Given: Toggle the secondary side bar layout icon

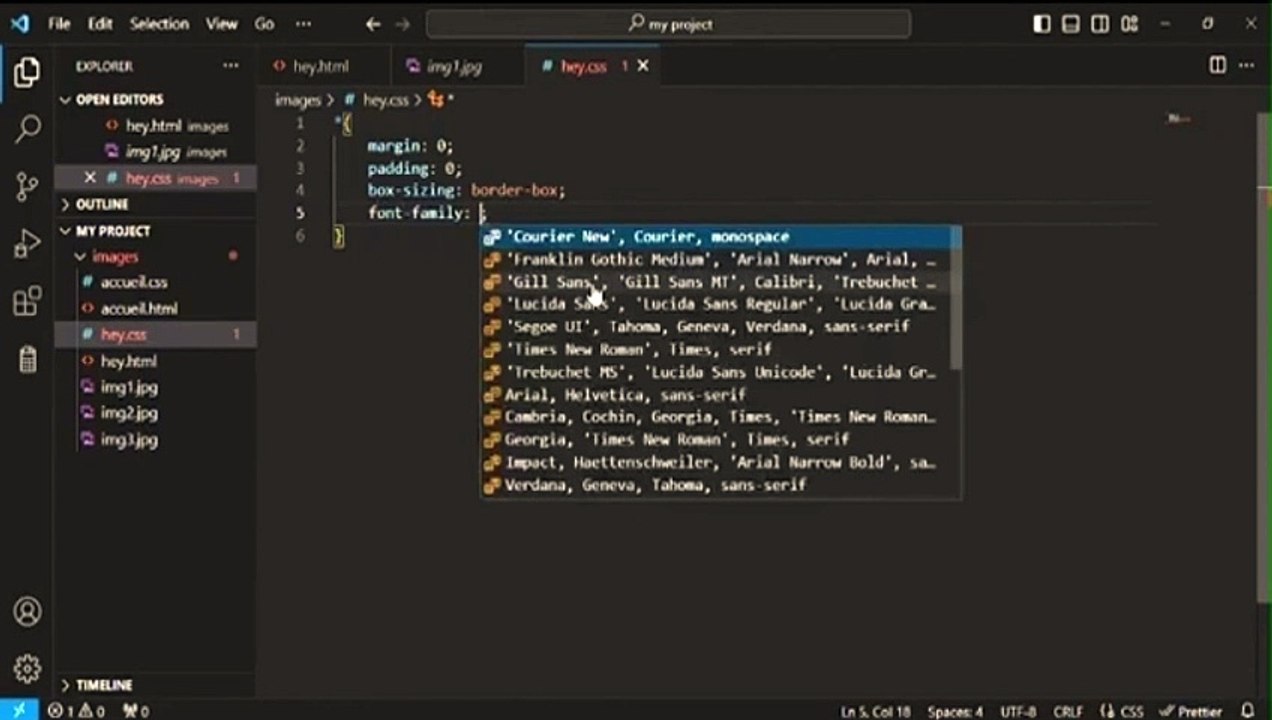Looking at the screenshot, I should click(x=1100, y=24).
